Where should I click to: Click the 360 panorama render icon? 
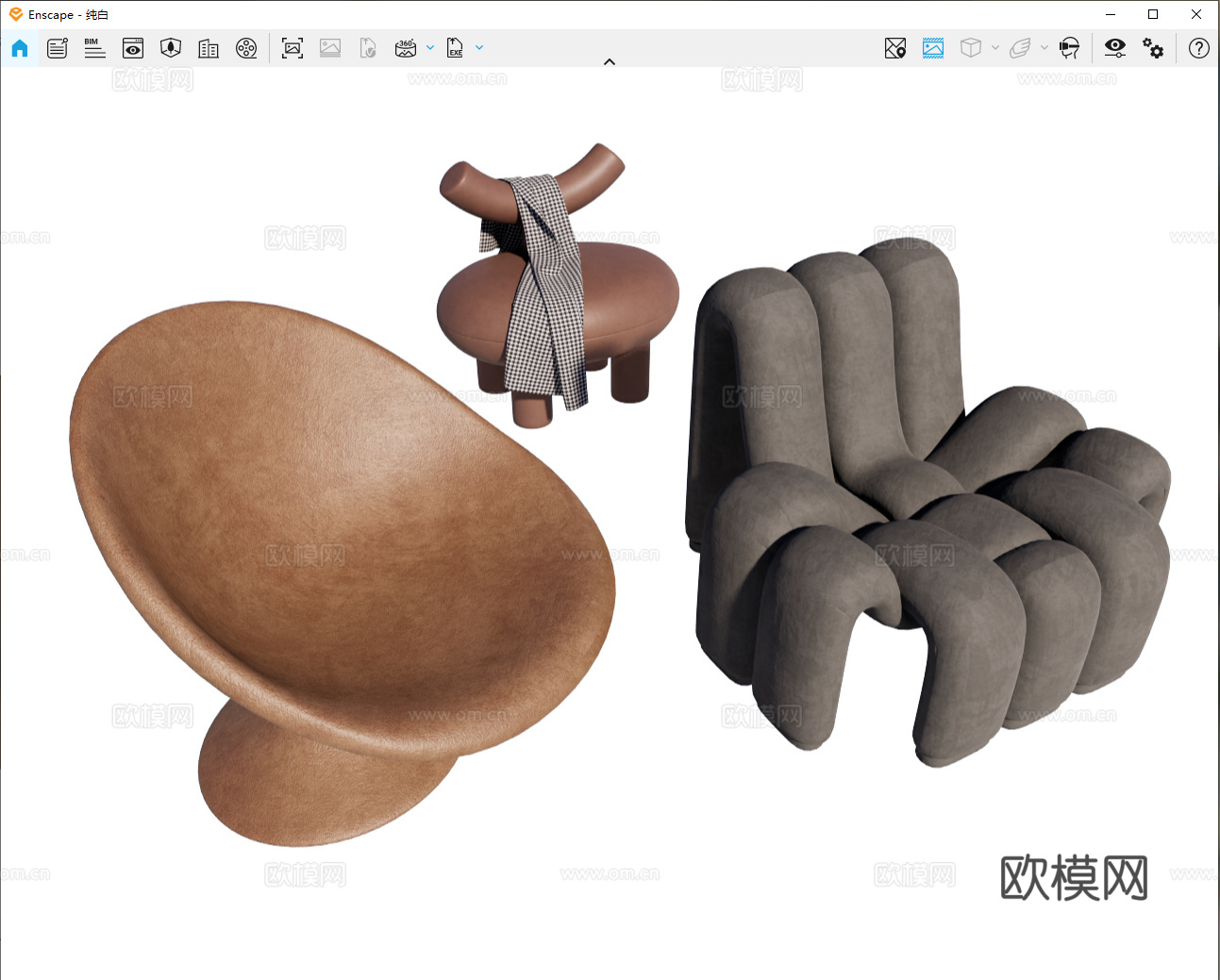point(406,48)
